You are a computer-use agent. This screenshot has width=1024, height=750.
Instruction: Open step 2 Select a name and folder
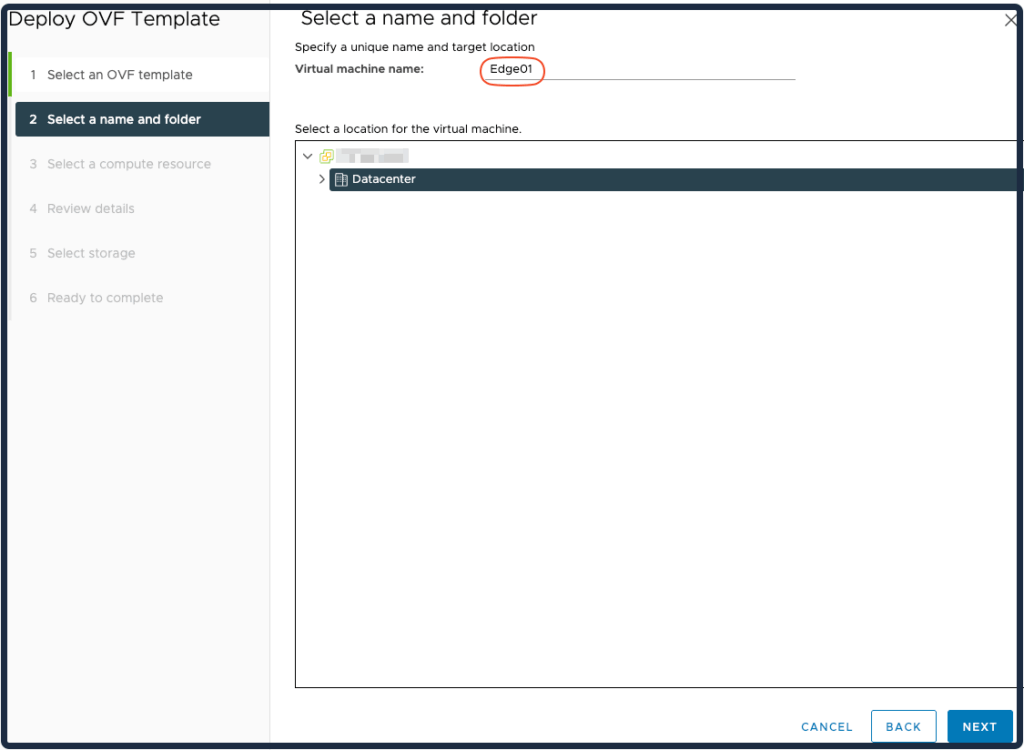pos(142,119)
